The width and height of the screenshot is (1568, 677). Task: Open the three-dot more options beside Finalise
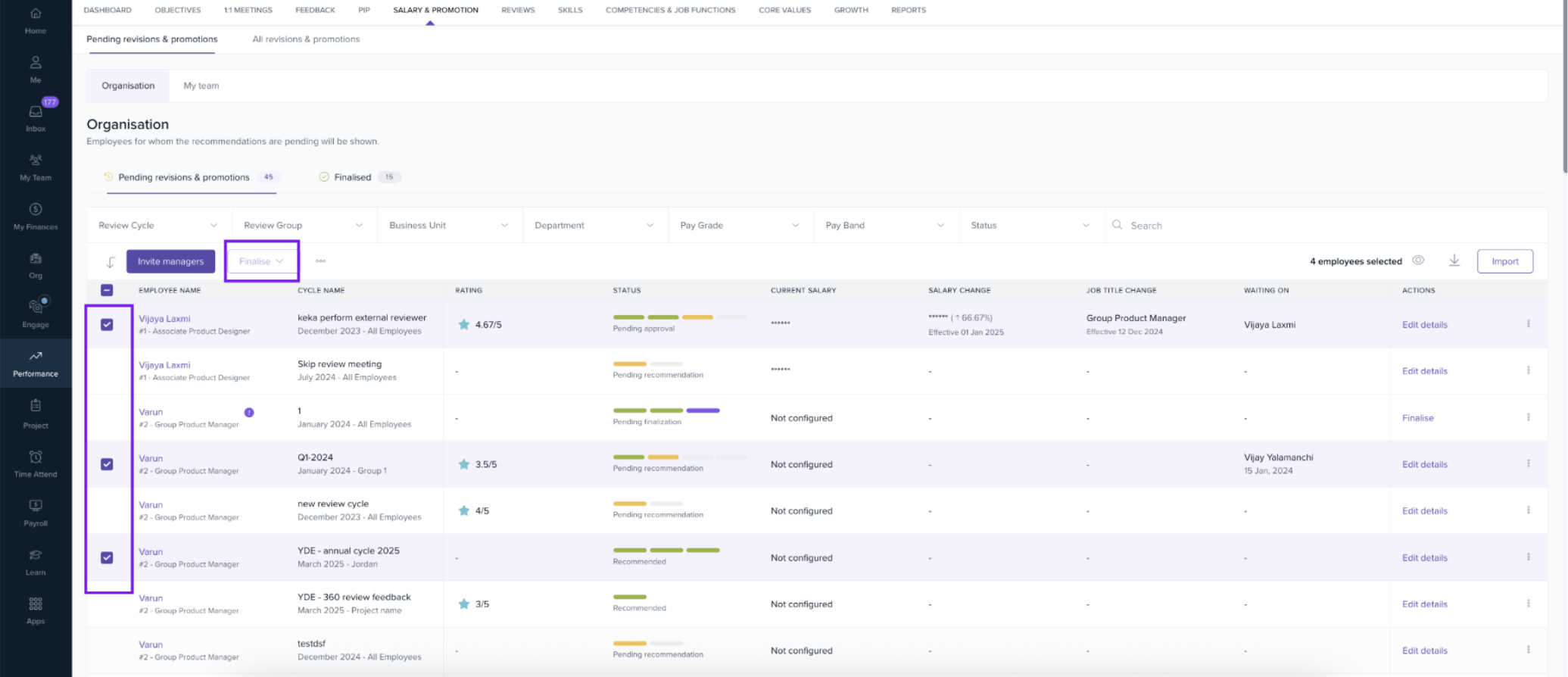click(x=321, y=261)
